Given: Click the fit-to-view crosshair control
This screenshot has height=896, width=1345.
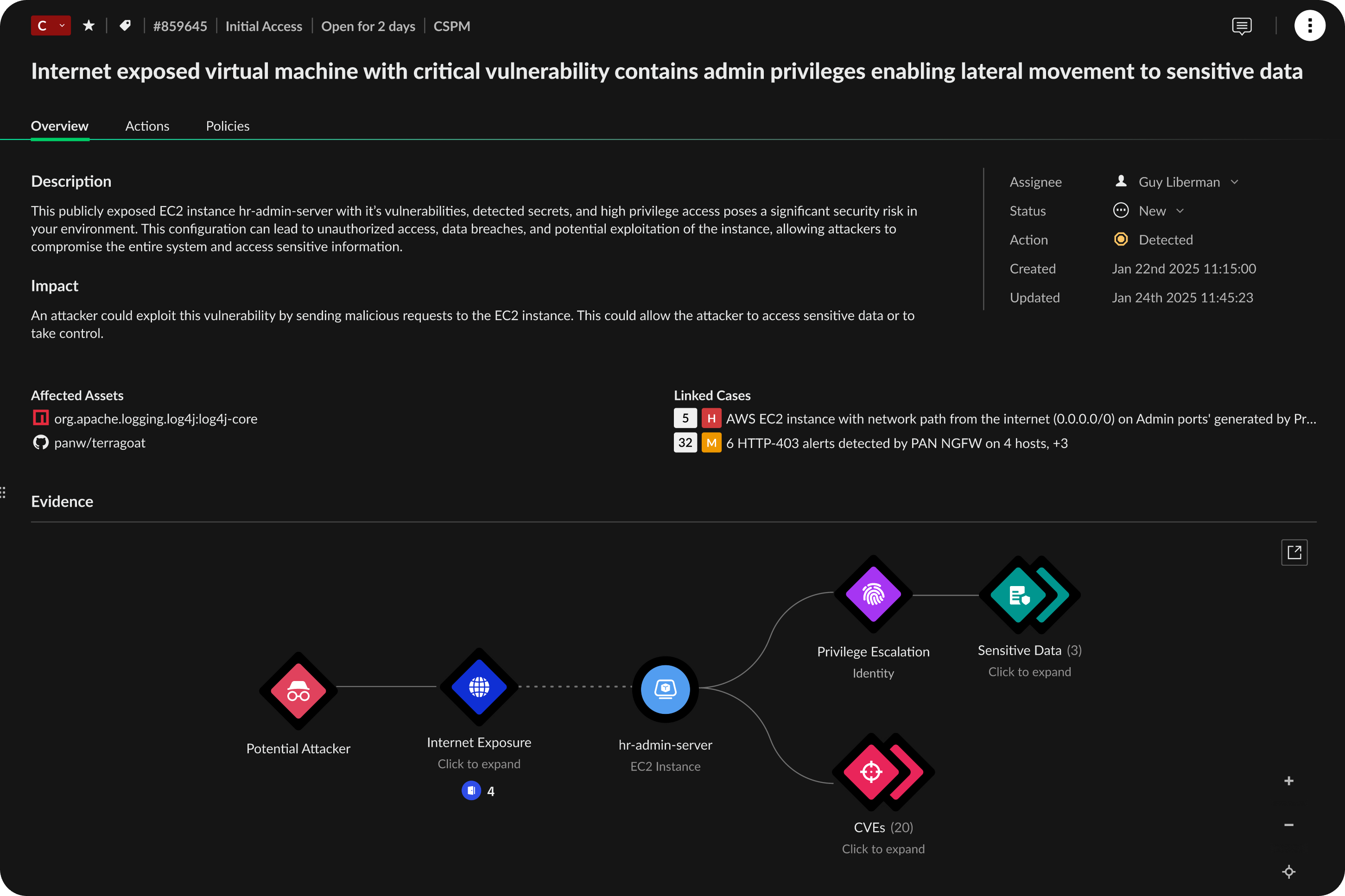Looking at the screenshot, I should 1289,871.
